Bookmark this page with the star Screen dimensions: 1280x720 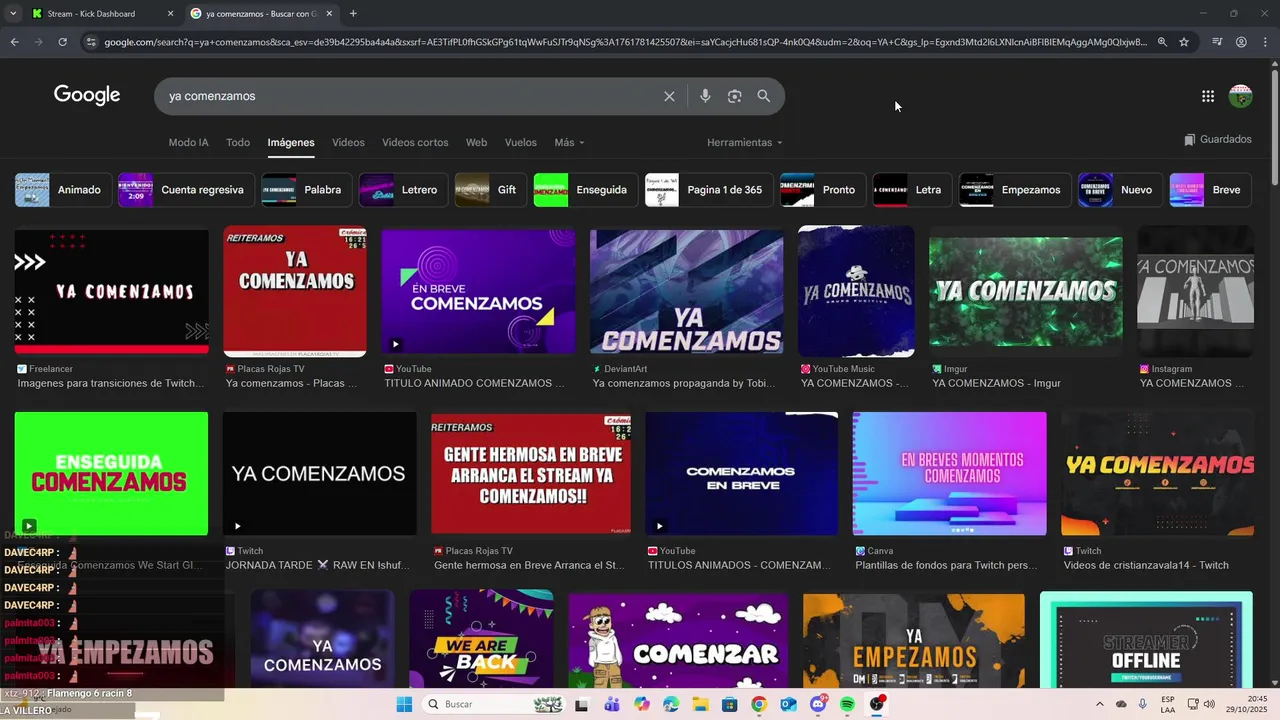coord(1184,42)
